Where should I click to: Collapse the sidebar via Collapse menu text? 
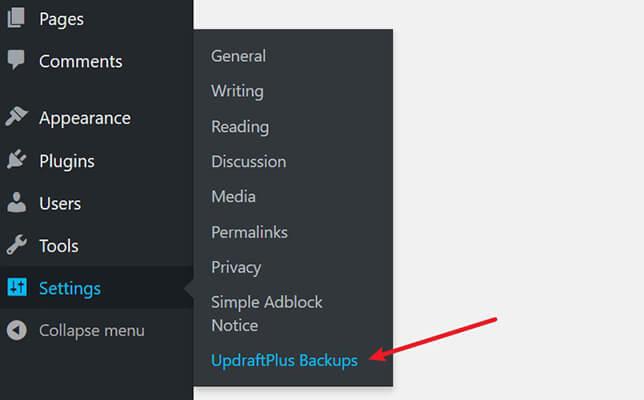[92, 331]
